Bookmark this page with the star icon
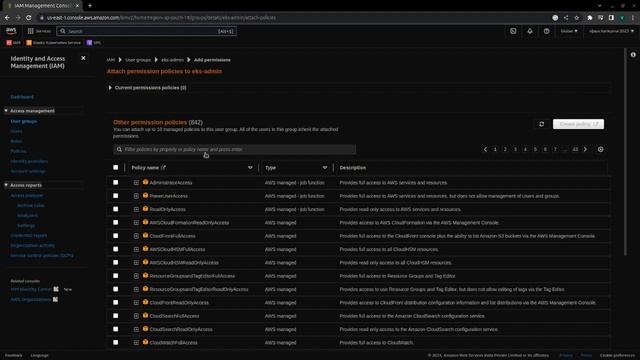640x360 pixels. (576, 18)
